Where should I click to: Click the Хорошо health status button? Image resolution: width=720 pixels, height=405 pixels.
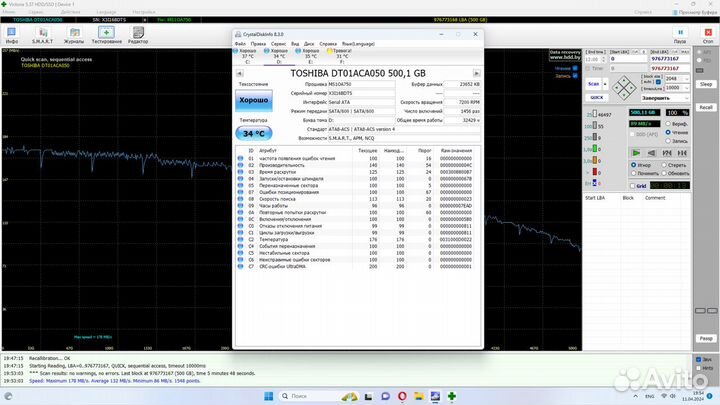[x=256, y=102]
